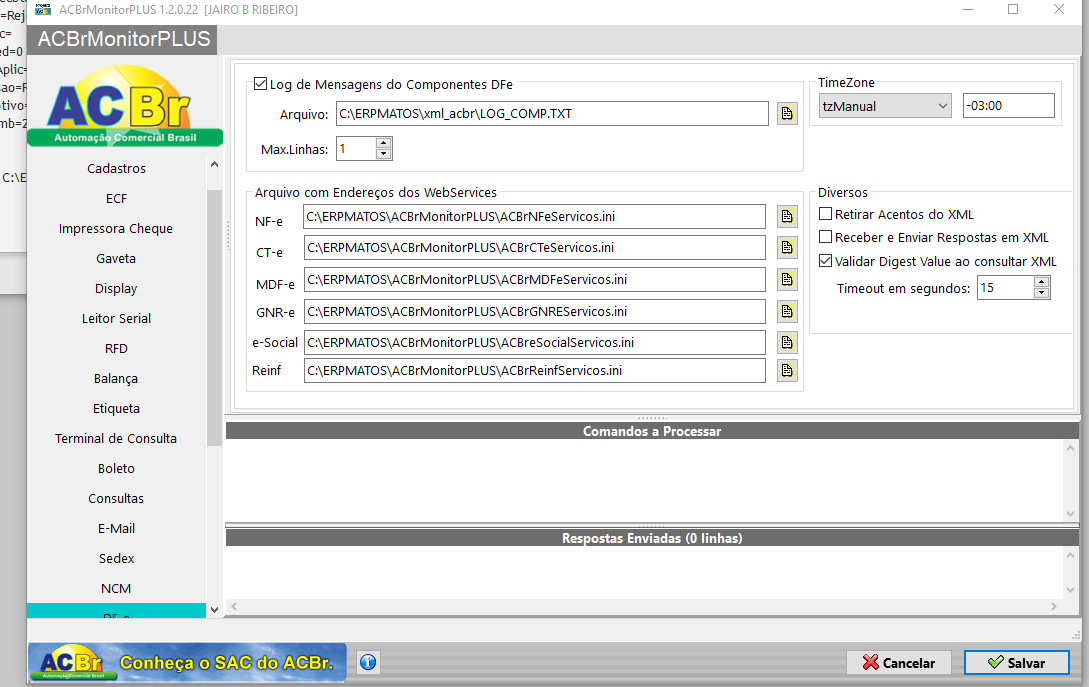Click Respostas Enviadas horizontal scroll left arrow
This screenshot has width=1089, height=687.
click(234, 606)
